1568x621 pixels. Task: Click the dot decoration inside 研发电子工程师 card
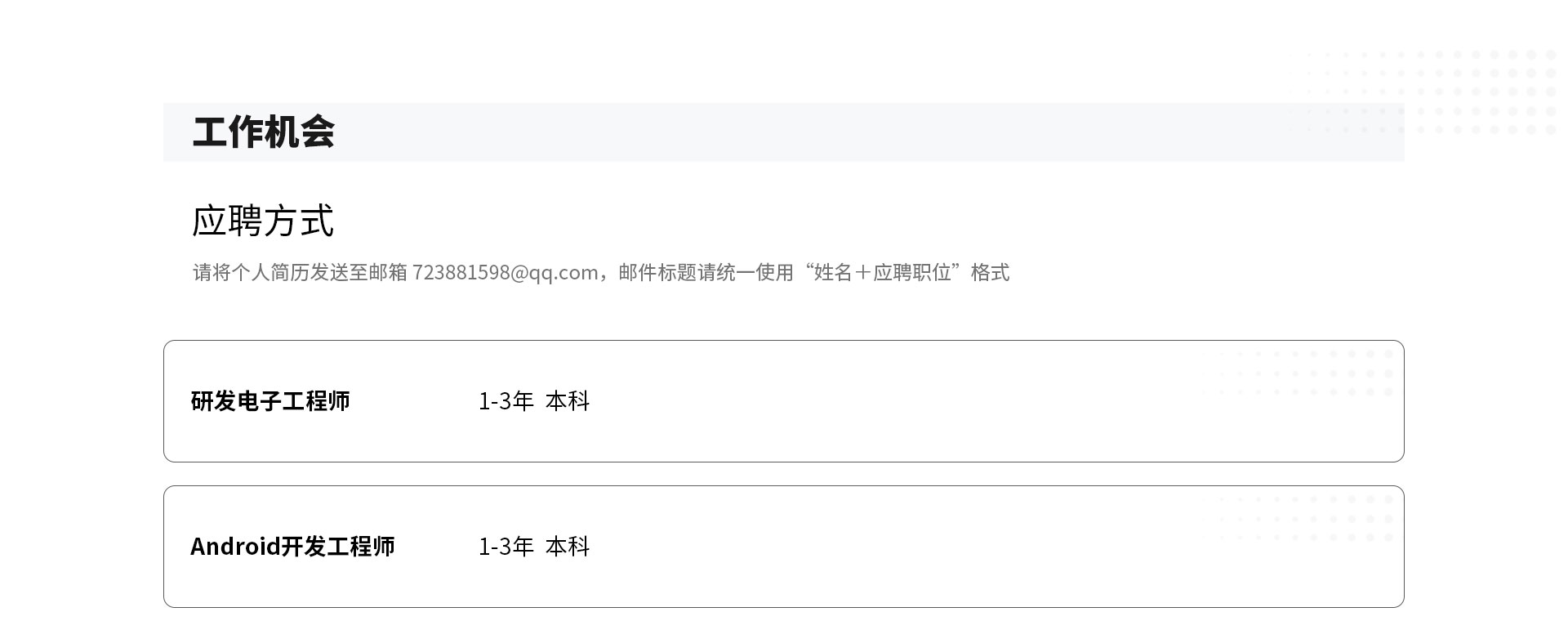click(1298, 373)
